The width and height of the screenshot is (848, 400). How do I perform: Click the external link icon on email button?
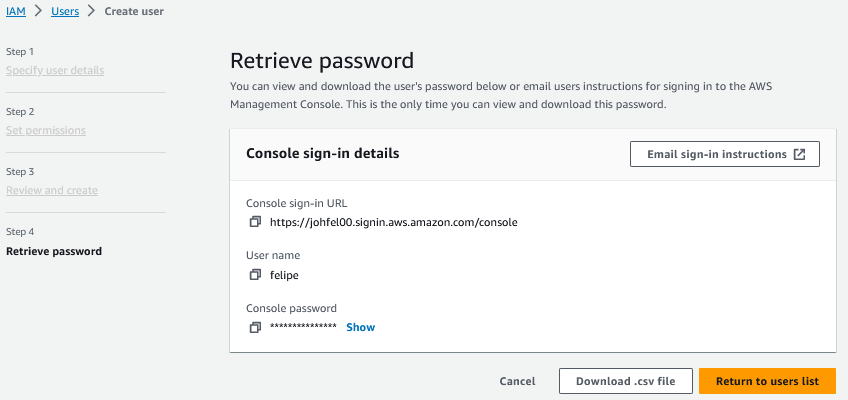(x=799, y=155)
